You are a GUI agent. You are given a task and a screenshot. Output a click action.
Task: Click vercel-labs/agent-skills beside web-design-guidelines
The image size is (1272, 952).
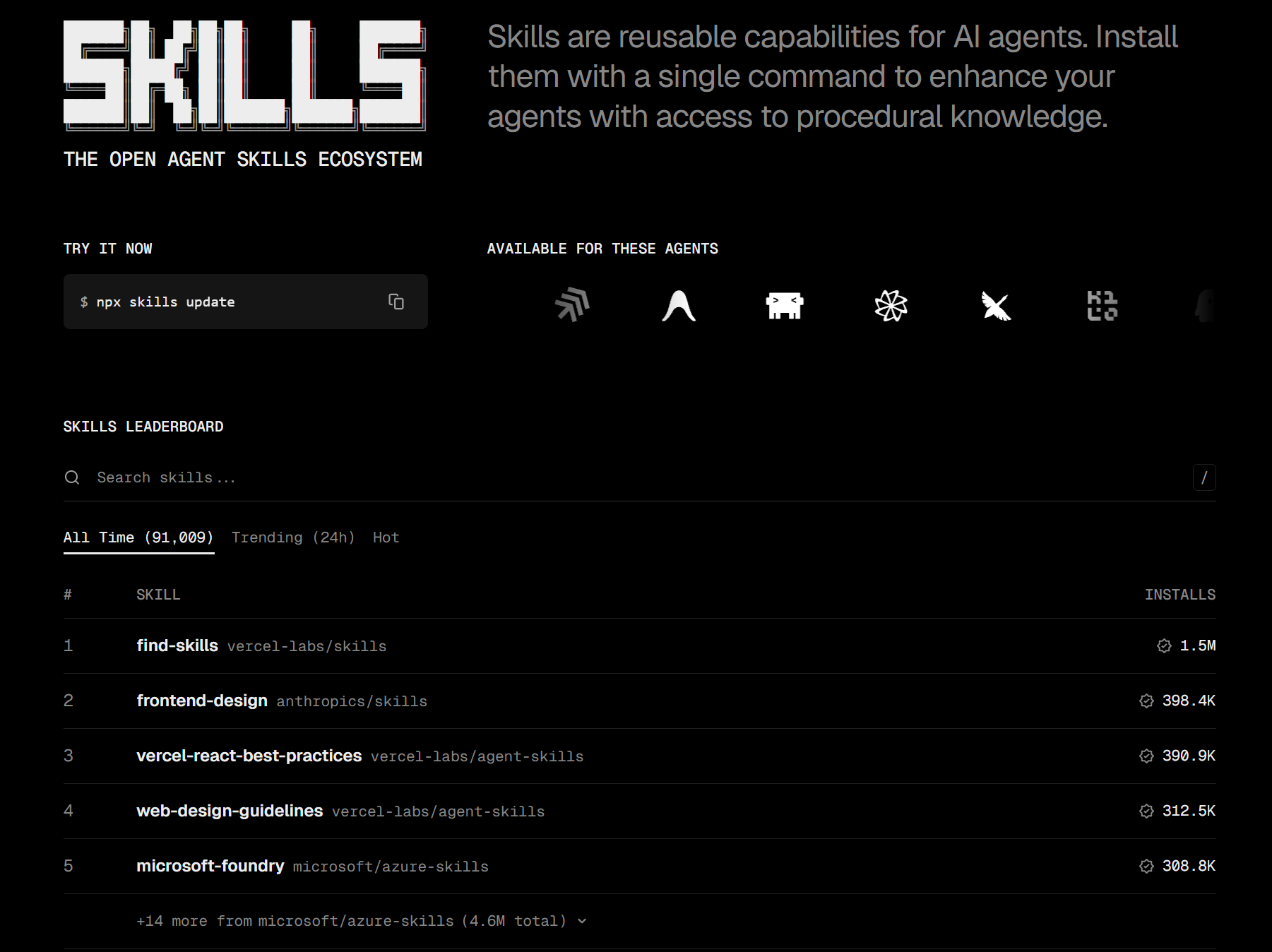point(438,811)
